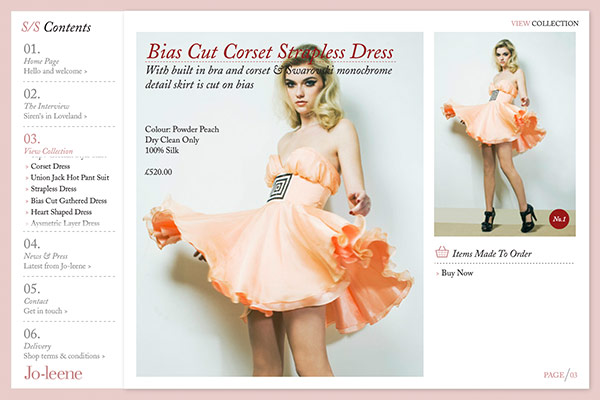This screenshot has width=600, height=400.
Task: Click the shopping basket icon
Action: [x=442, y=254]
